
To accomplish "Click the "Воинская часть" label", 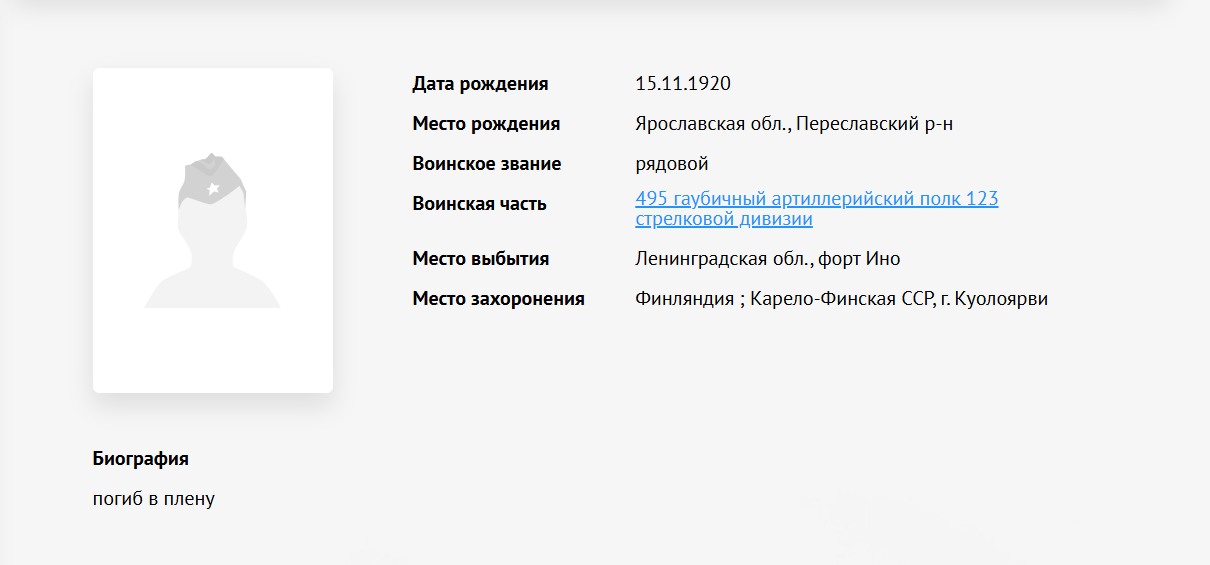I will 479,204.
